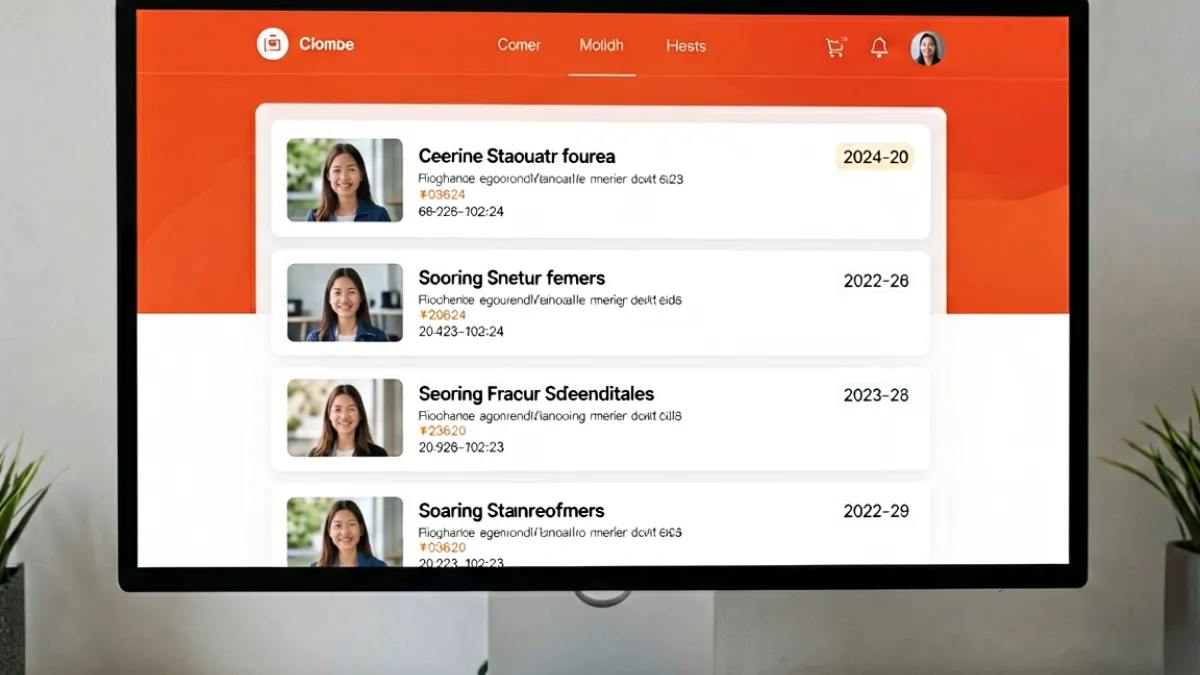Click the photo in Seoring Fracur Sdeenditales card
The width and height of the screenshot is (1200, 675).
345,418
